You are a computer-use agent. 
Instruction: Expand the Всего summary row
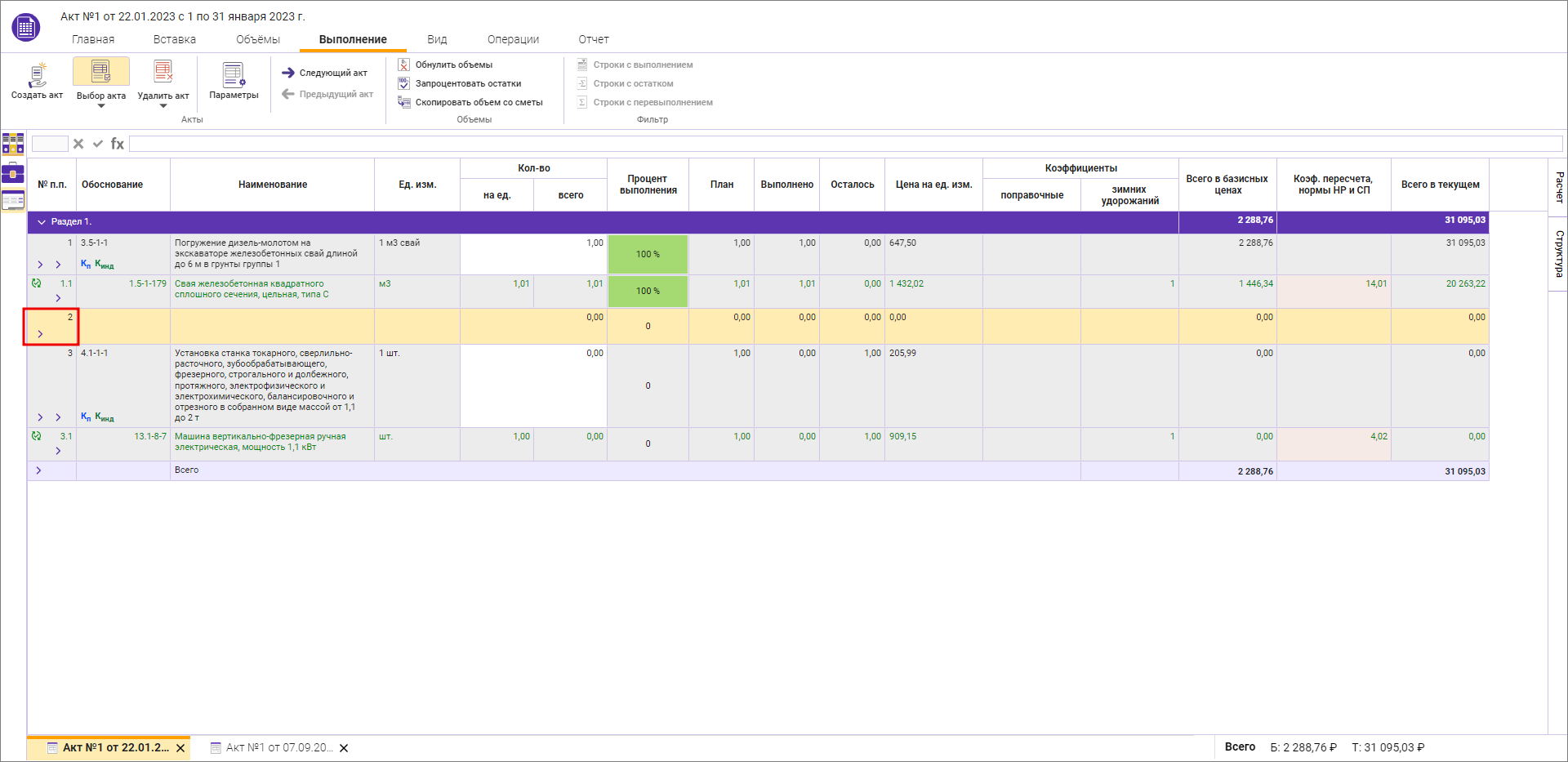click(x=38, y=470)
